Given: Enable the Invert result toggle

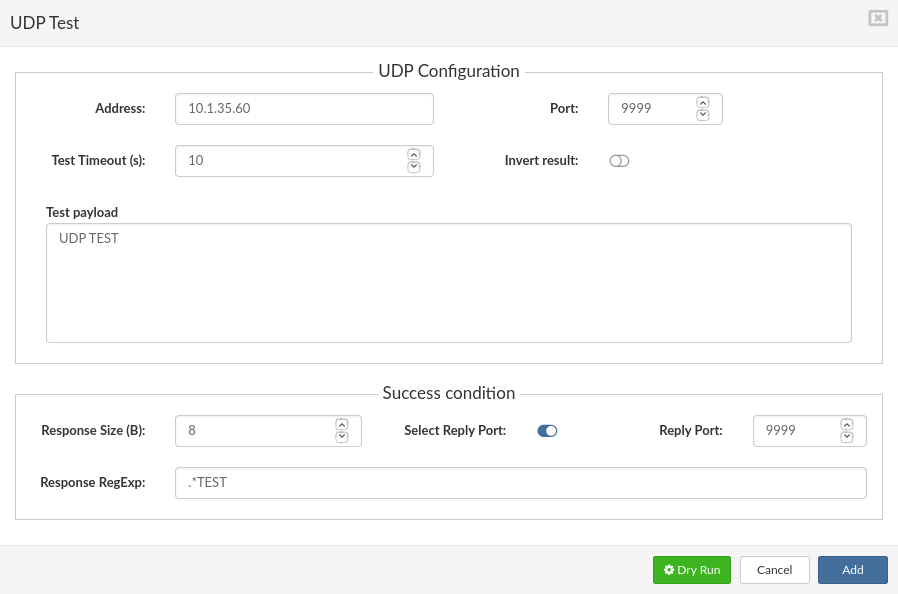Looking at the screenshot, I should coord(618,160).
